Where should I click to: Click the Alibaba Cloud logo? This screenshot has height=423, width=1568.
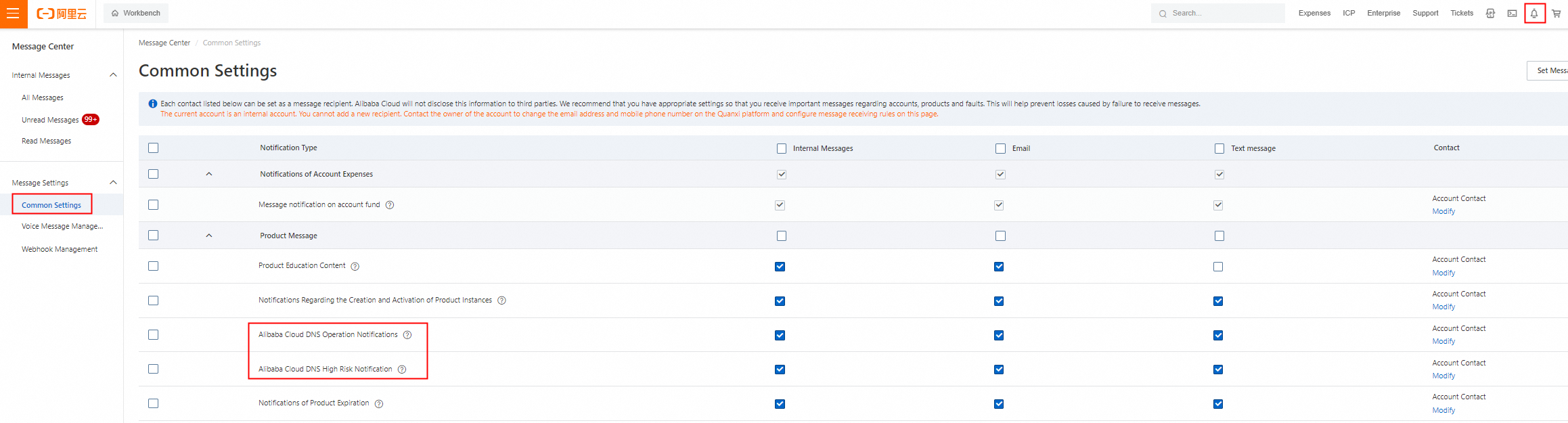(62, 14)
